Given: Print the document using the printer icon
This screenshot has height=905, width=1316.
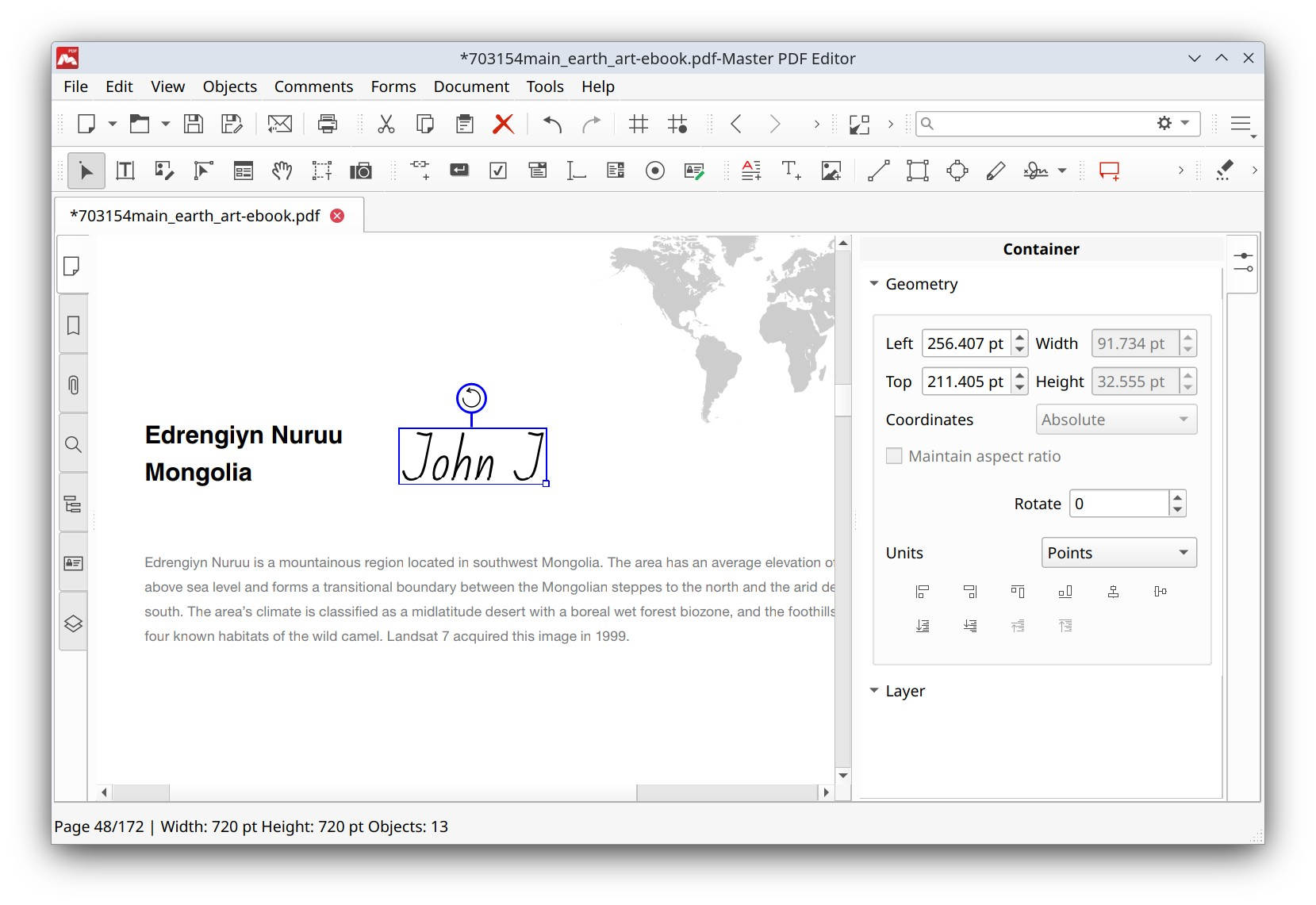Looking at the screenshot, I should tap(328, 124).
